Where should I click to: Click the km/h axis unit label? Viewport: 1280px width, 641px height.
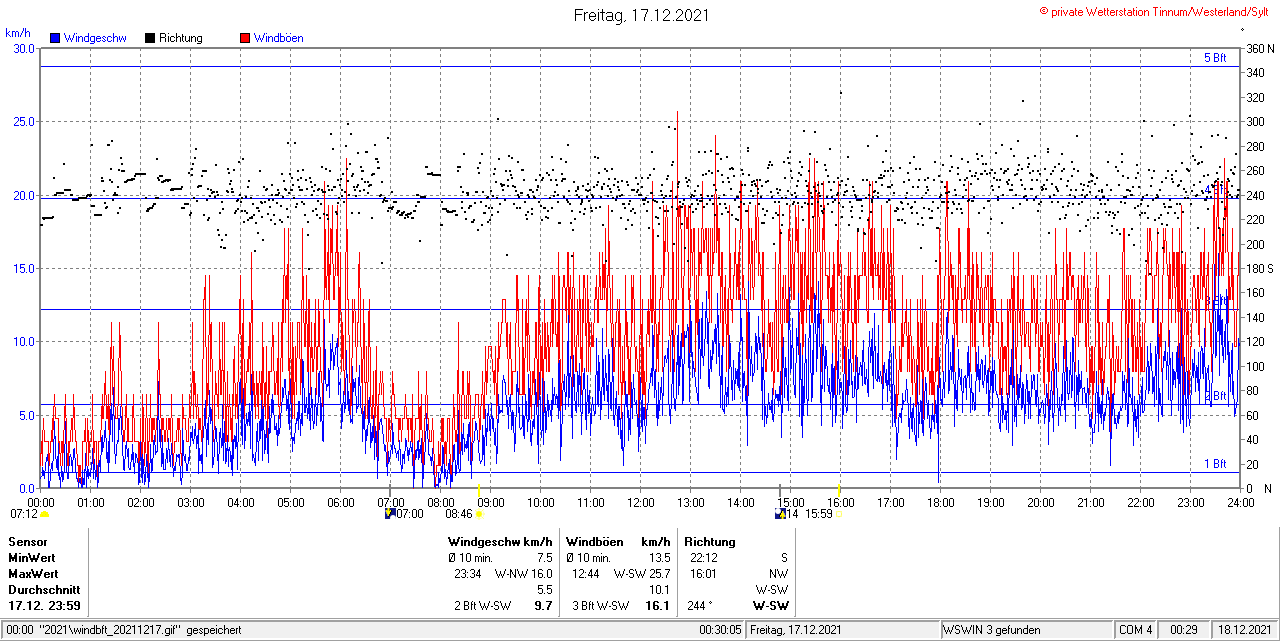18,33
